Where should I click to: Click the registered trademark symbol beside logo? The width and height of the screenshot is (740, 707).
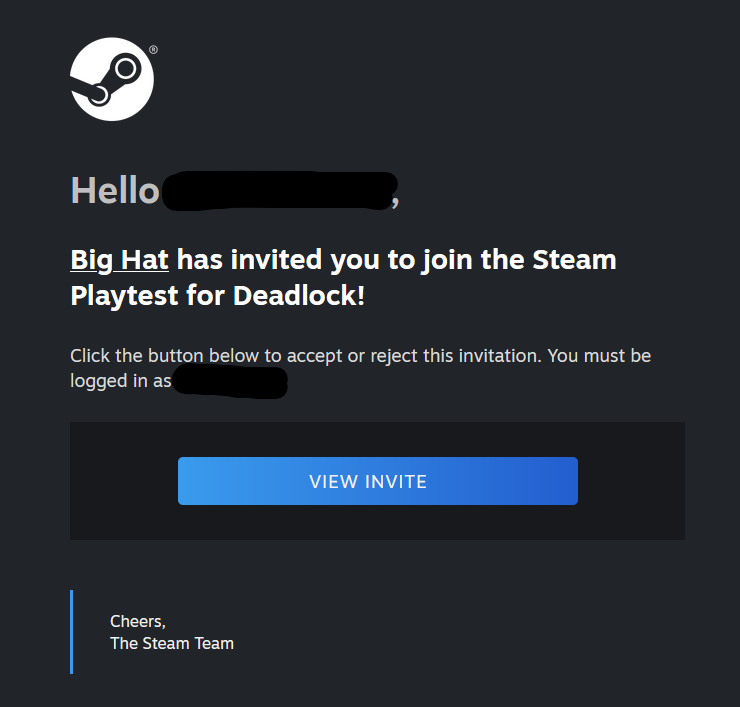(x=153, y=50)
